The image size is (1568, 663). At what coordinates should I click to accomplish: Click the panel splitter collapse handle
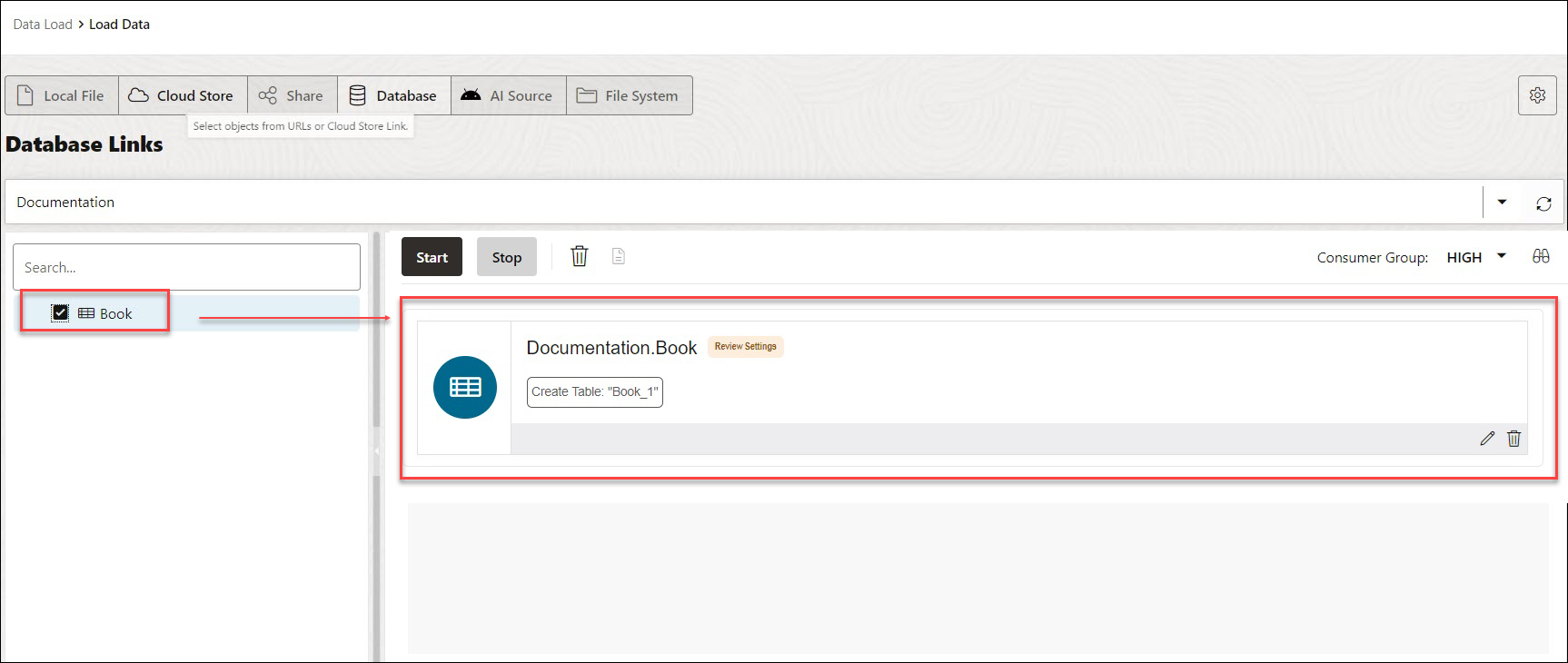tap(376, 450)
